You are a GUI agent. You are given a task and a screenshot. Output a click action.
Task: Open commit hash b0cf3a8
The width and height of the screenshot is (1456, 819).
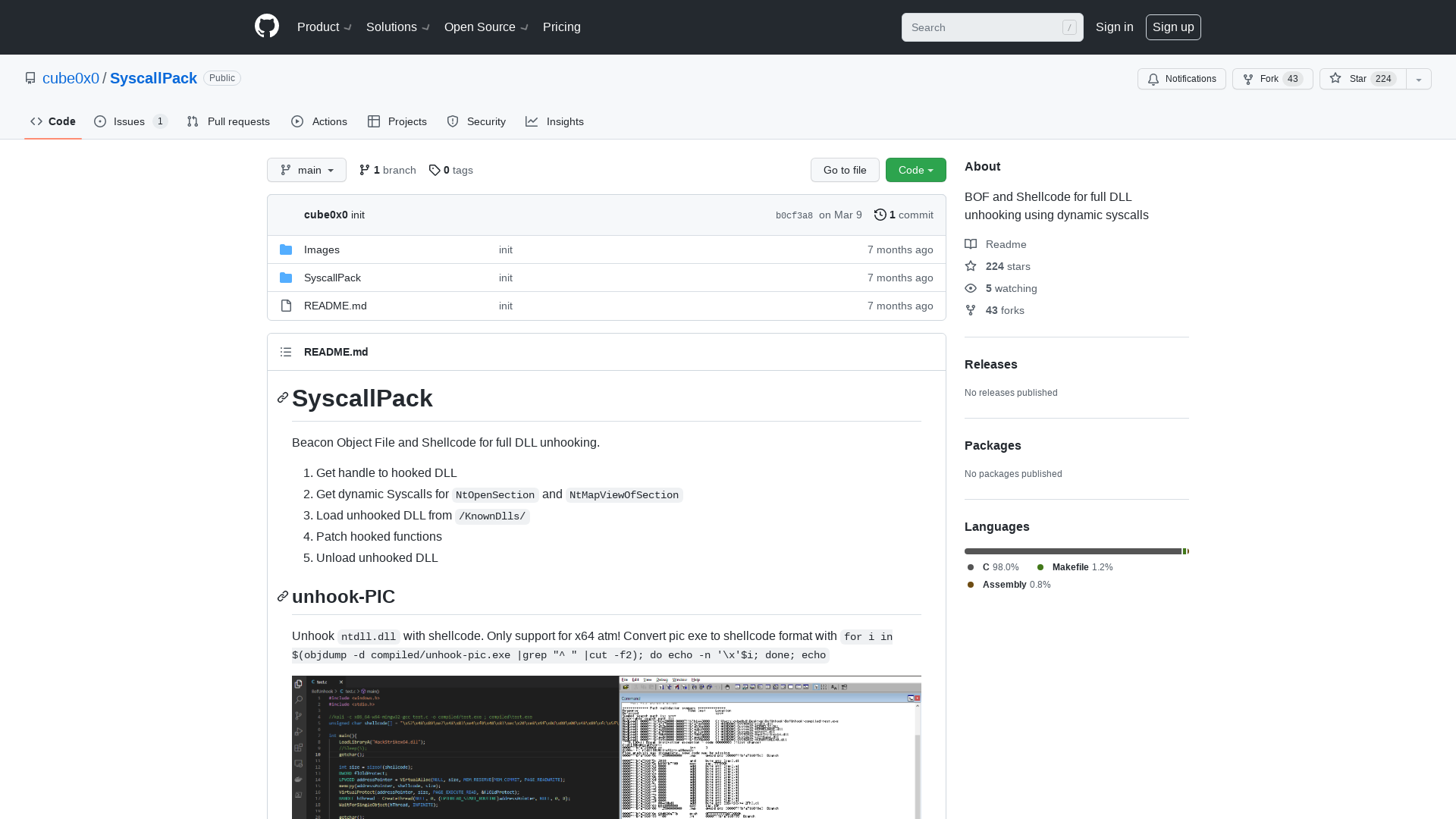click(x=794, y=215)
